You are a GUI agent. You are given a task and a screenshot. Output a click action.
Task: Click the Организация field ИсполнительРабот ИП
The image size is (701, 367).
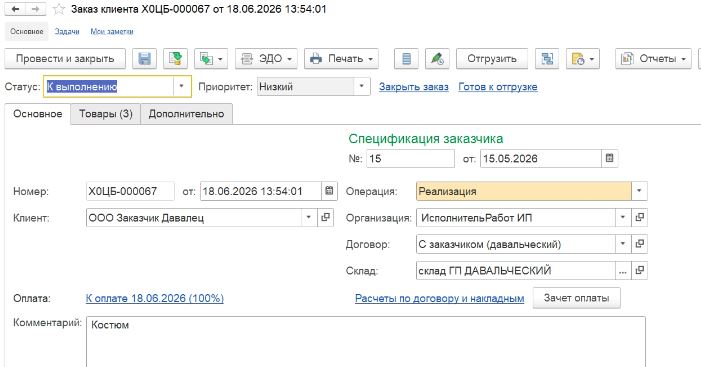coord(515,218)
